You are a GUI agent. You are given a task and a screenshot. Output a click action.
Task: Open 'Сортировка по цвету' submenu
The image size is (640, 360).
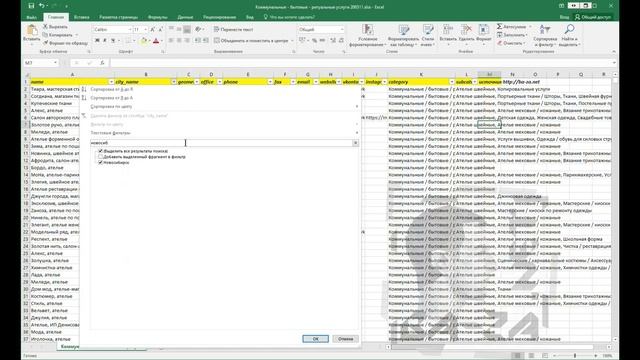coord(224,107)
